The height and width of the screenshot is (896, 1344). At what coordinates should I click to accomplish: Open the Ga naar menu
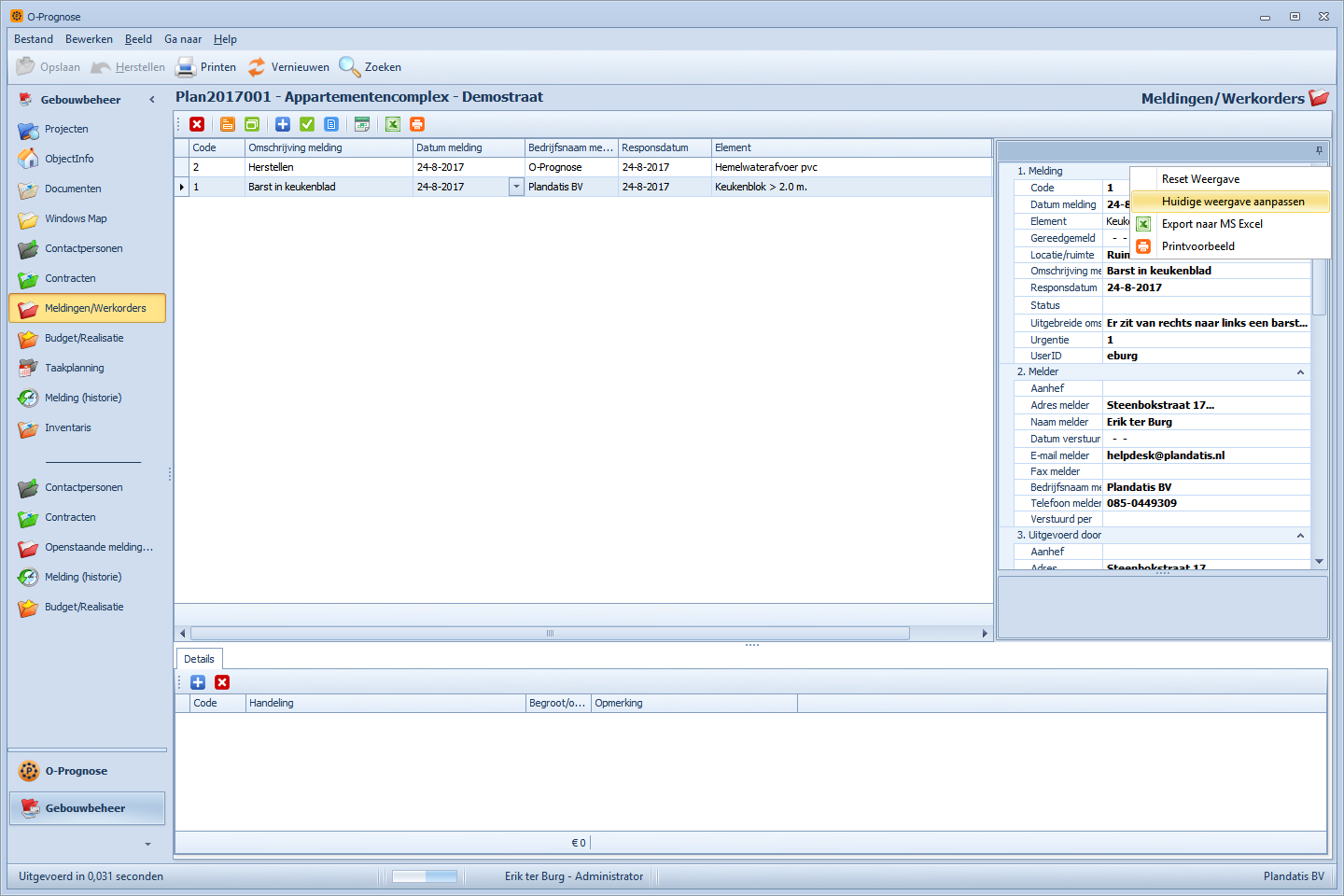[x=183, y=39]
